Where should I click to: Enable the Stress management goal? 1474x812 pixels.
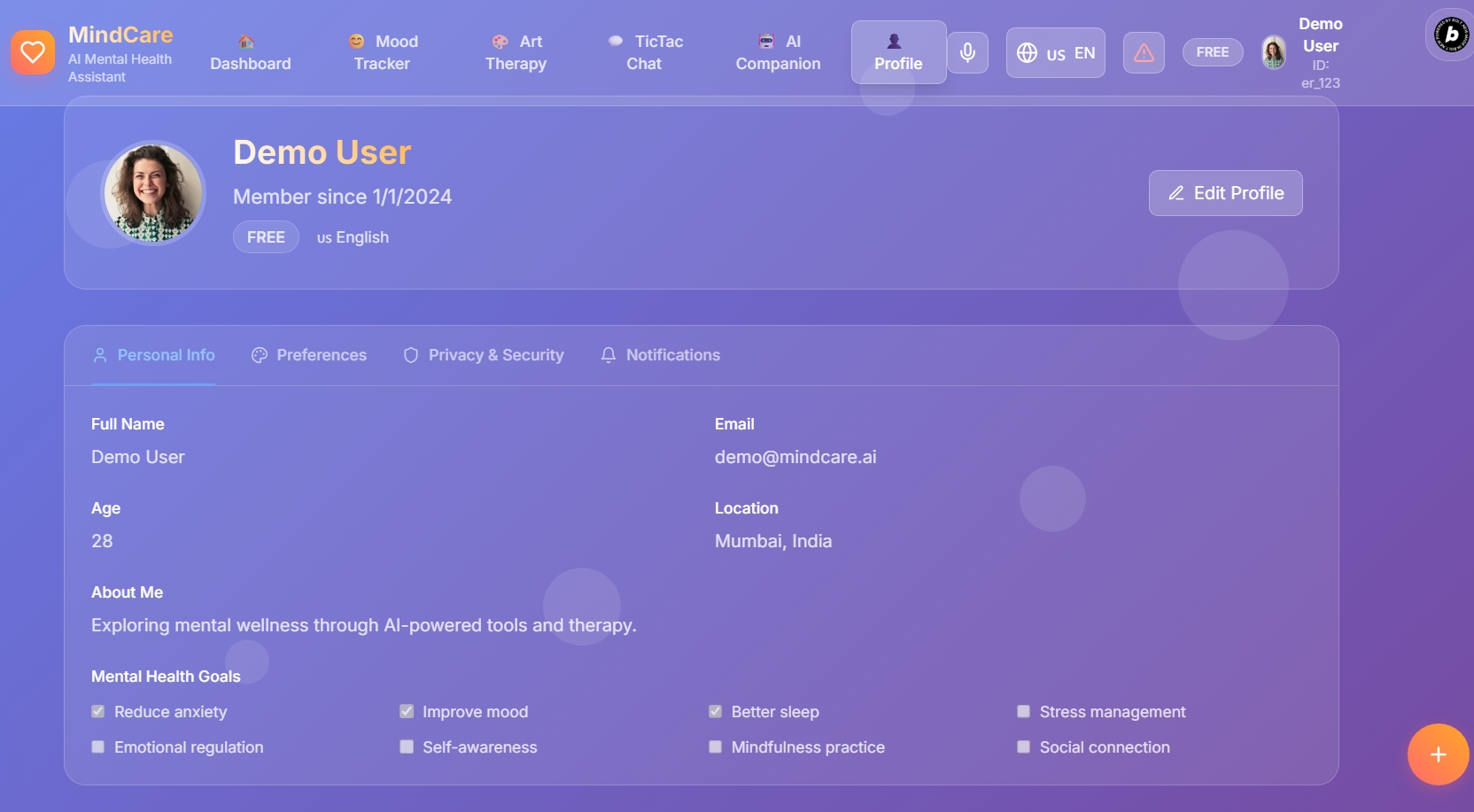click(1024, 711)
